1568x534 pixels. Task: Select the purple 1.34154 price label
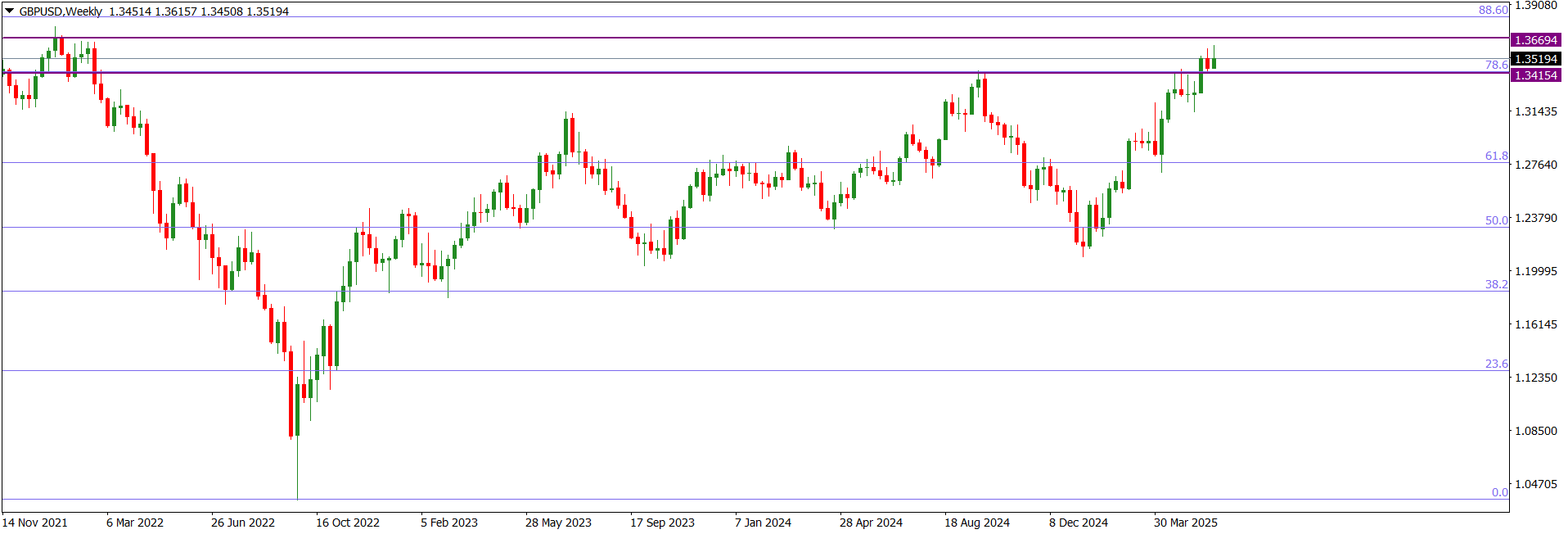[1535, 75]
